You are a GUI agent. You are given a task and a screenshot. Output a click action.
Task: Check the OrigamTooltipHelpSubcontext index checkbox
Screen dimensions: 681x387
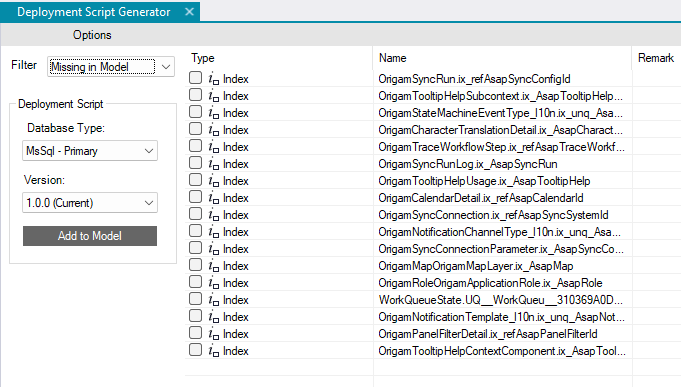[x=195, y=95]
